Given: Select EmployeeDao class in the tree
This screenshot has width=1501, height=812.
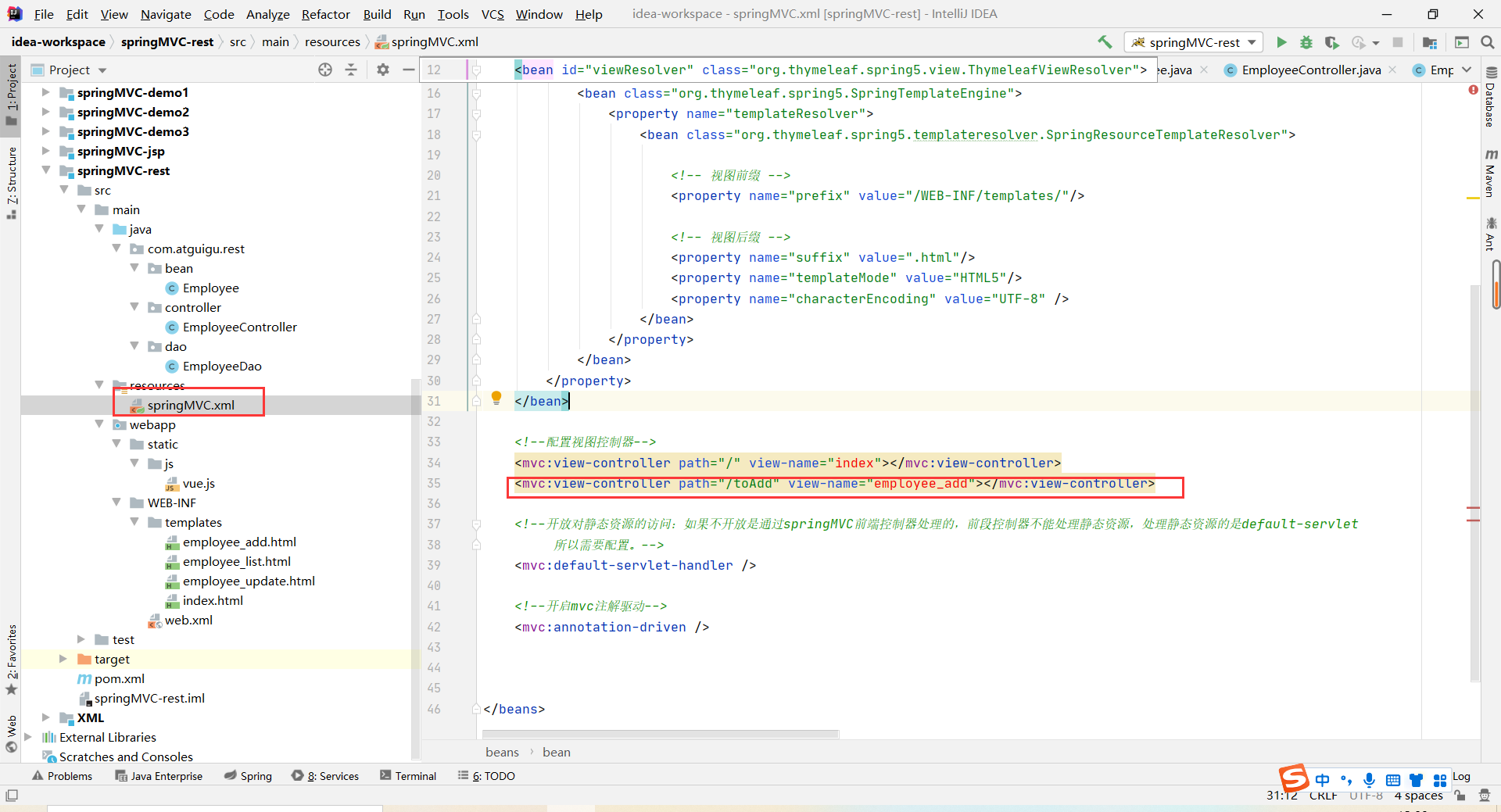Looking at the screenshot, I should click(x=222, y=366).
